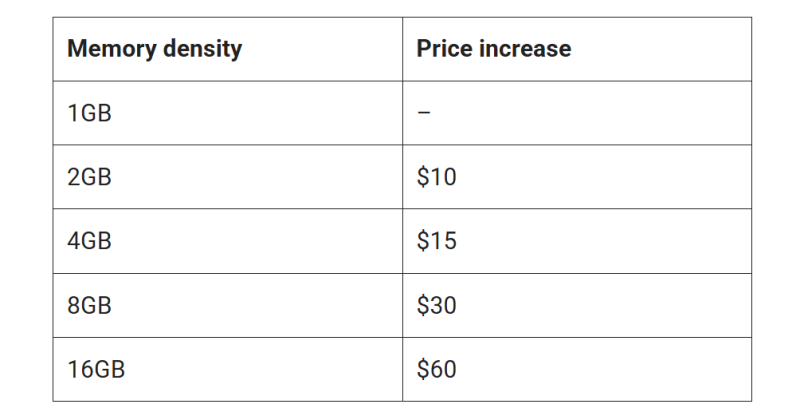Click the word "Memory" in the header
The height and width of the screenshot is (416, 800).
(x=108, y=49)
